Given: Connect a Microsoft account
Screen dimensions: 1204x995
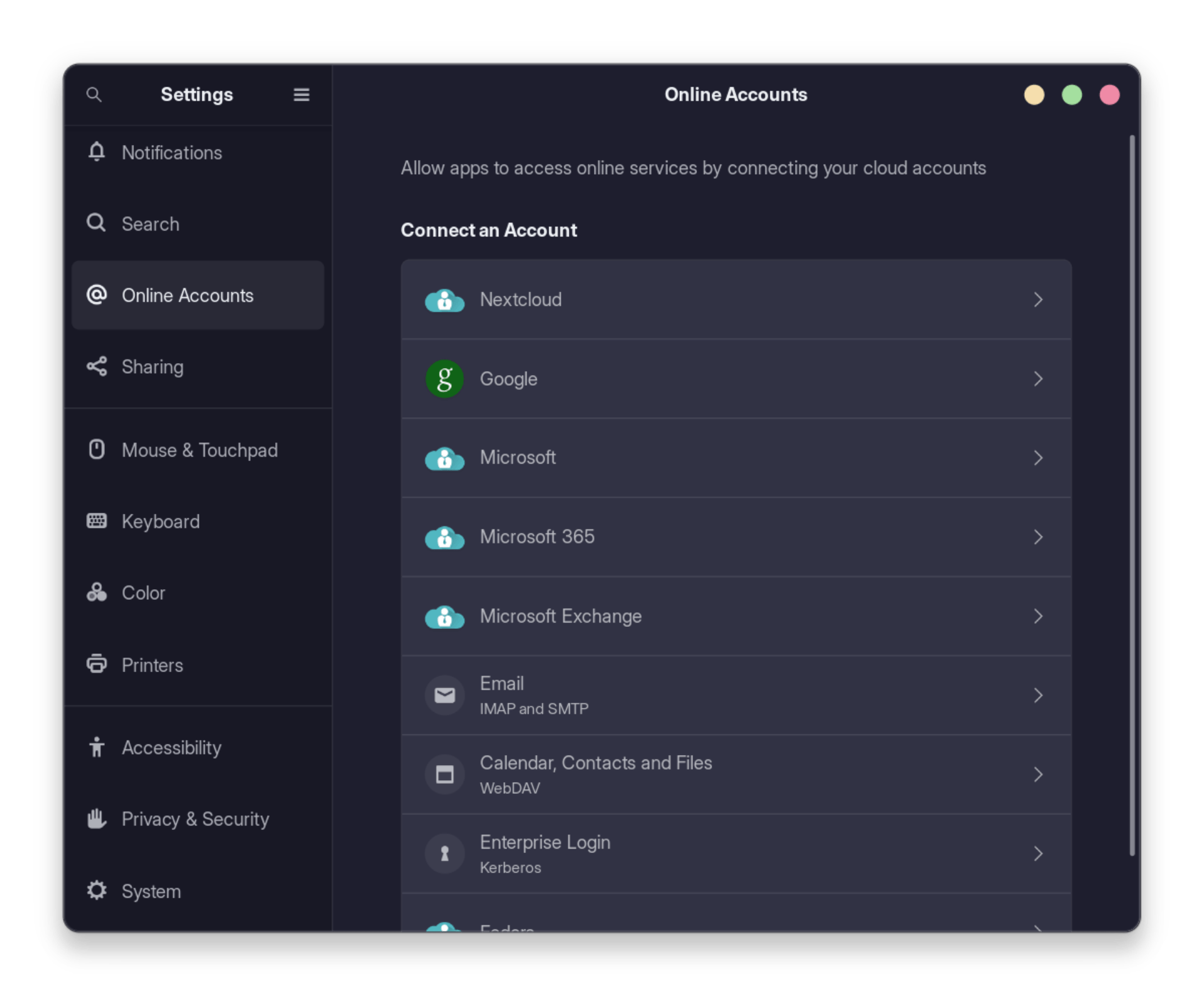Looking at the screenshot, I should (735, 458).
